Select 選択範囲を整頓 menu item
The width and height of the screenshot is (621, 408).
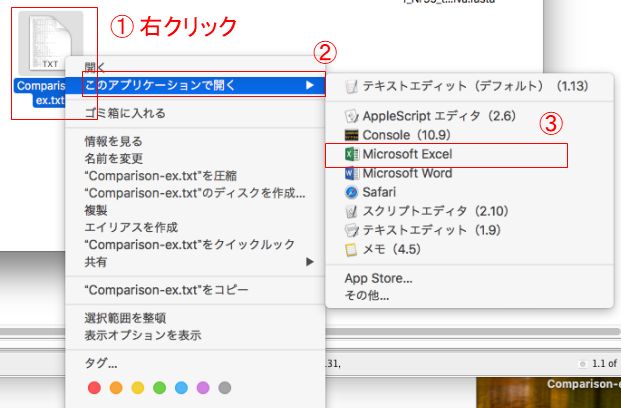click(x=195, y=318)
